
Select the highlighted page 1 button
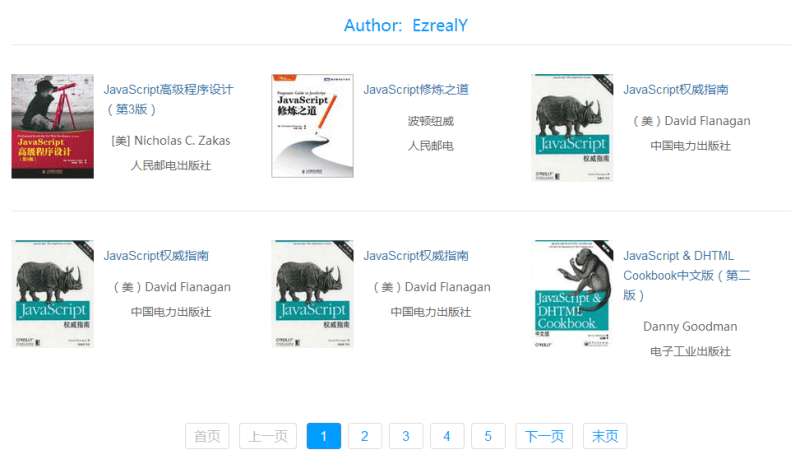pos(324,436)
